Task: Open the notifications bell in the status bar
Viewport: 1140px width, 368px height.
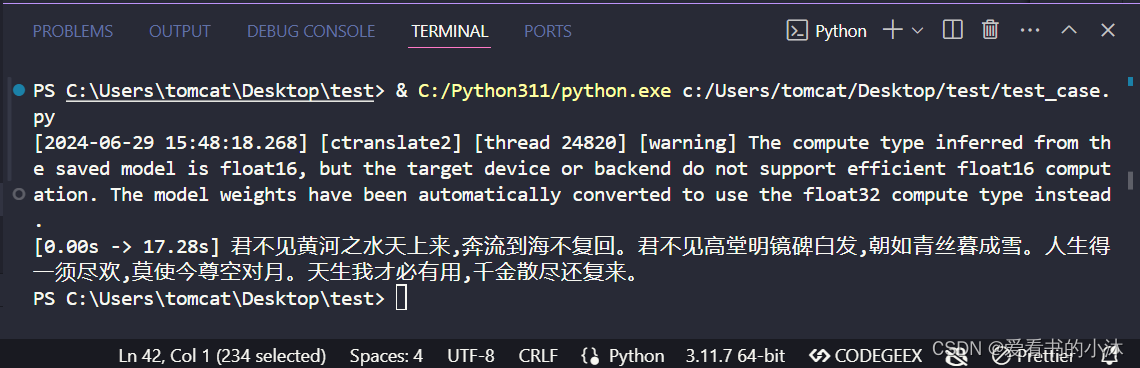Action: tap(1110, 356)
